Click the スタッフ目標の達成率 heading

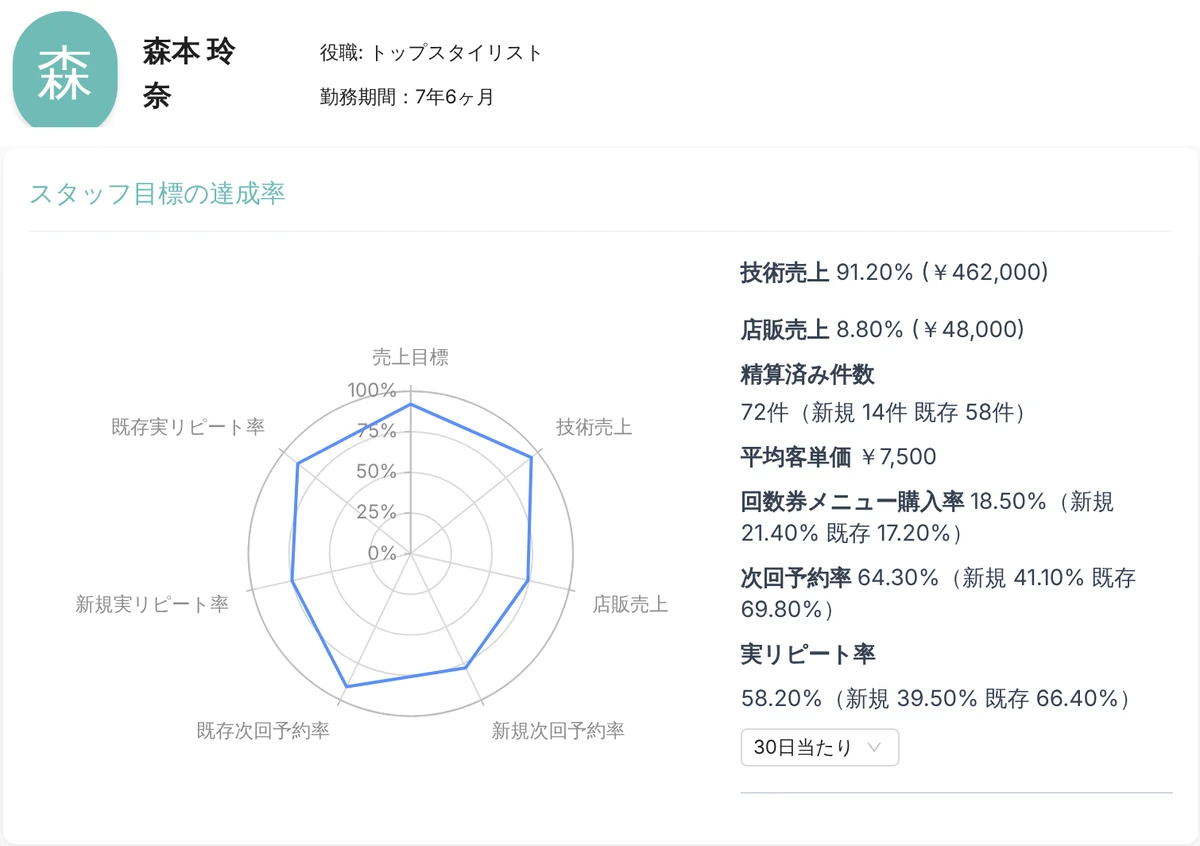pos(158,193)
